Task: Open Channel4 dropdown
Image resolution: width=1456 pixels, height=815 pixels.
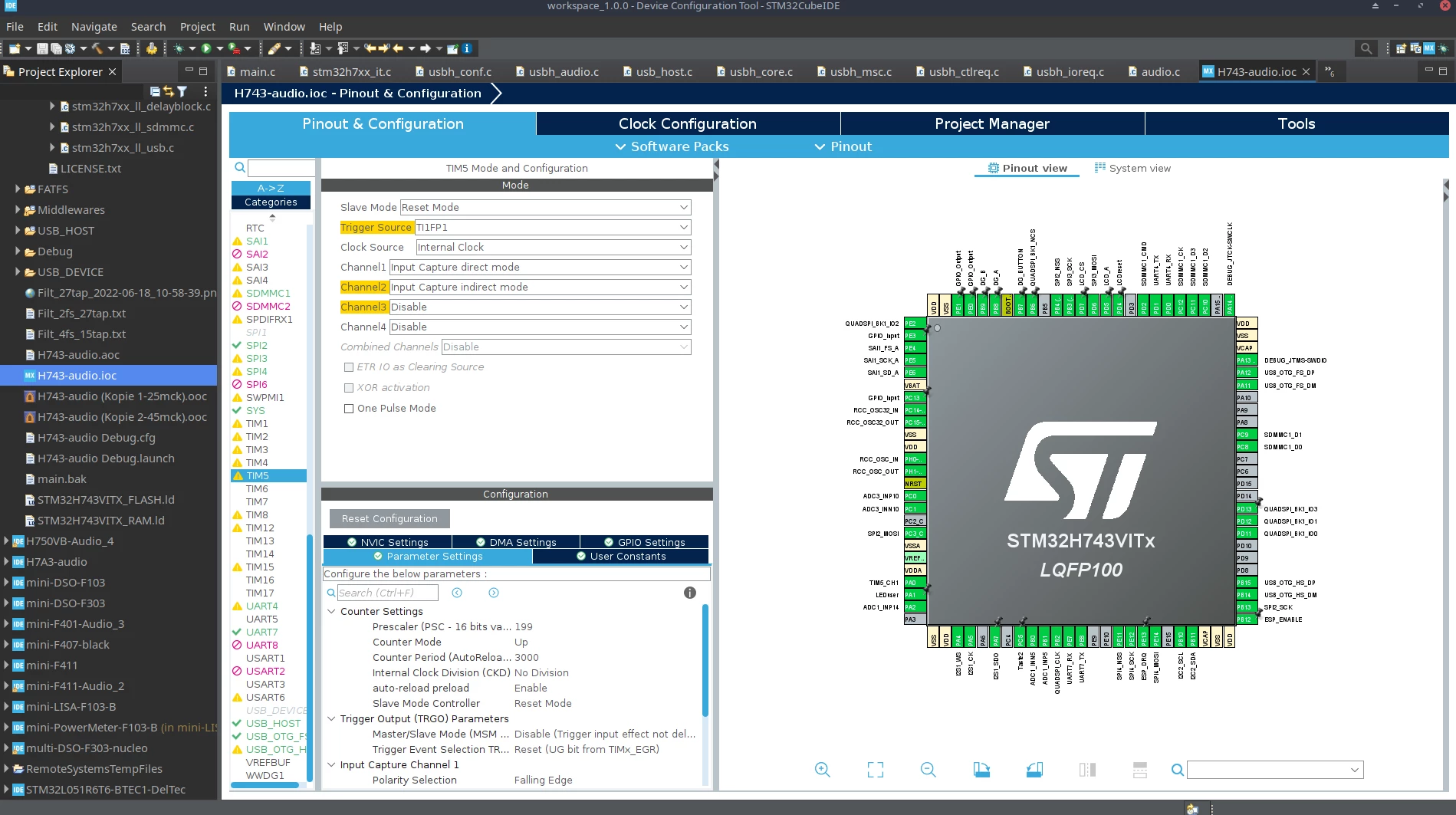Action: 540,327
